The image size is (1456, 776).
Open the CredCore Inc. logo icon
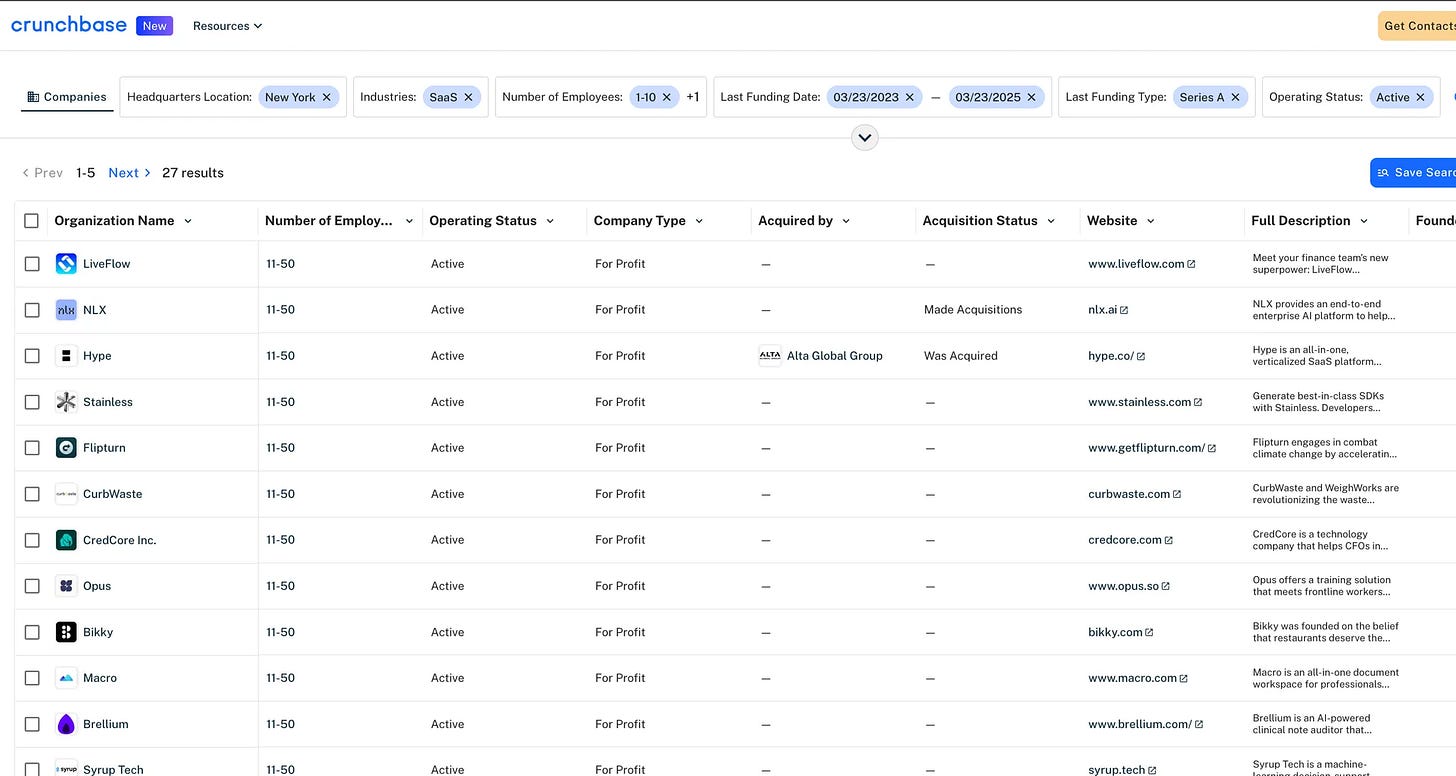(66, 540)
